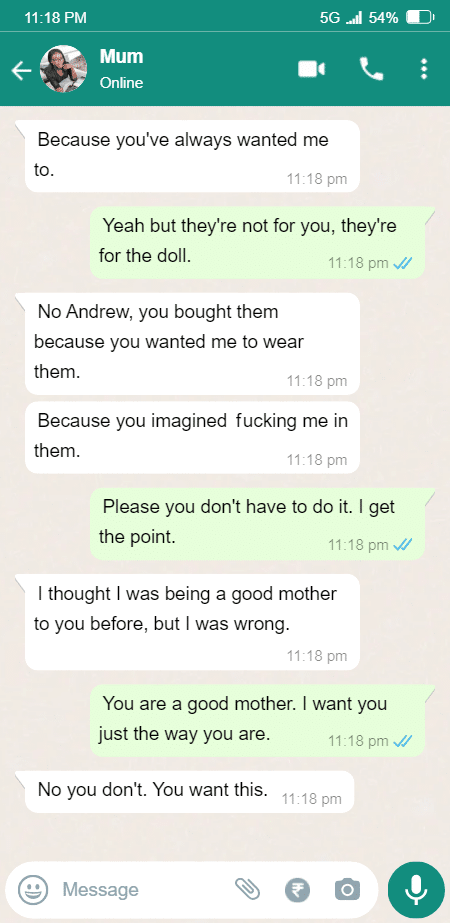
Task: Go back using the arrow icon
Action: point(21,71)
